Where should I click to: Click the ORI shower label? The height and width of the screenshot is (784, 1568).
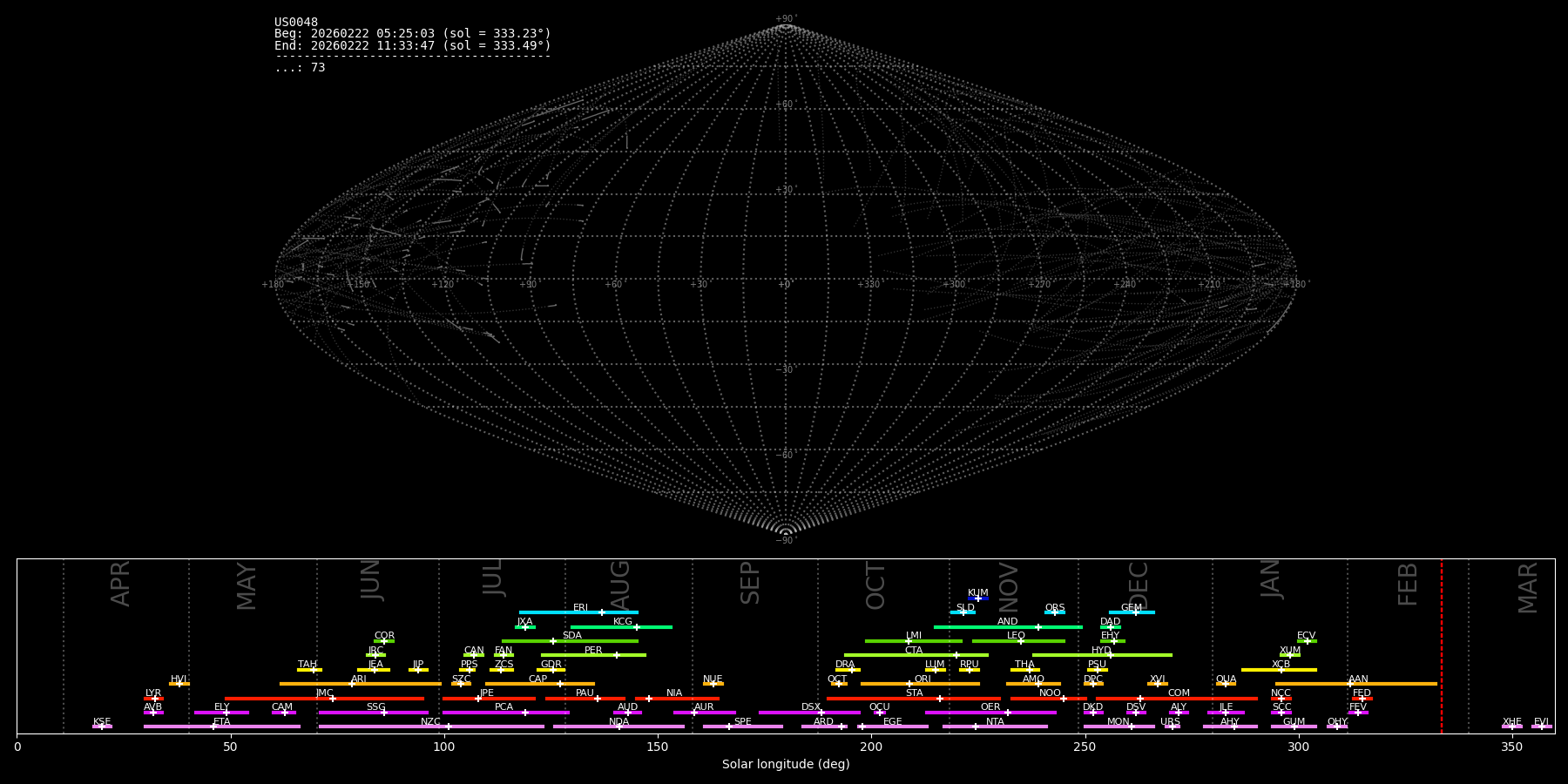click(x=923, y=679)
